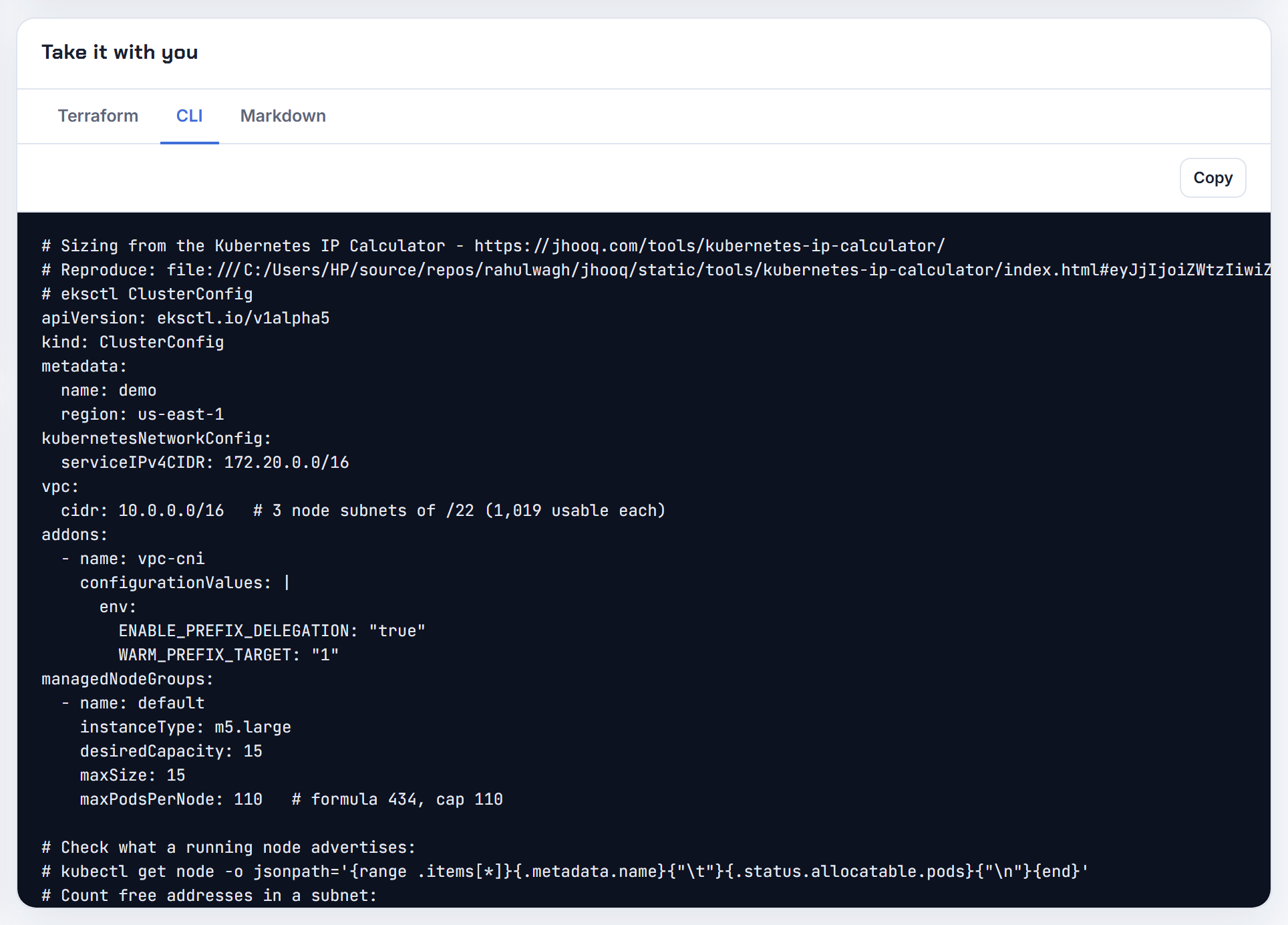Image resolution: width=1288 pixels, height=925 pixels.
Task: Click the 'managedNodeGroups:' line
Action: 128,679
